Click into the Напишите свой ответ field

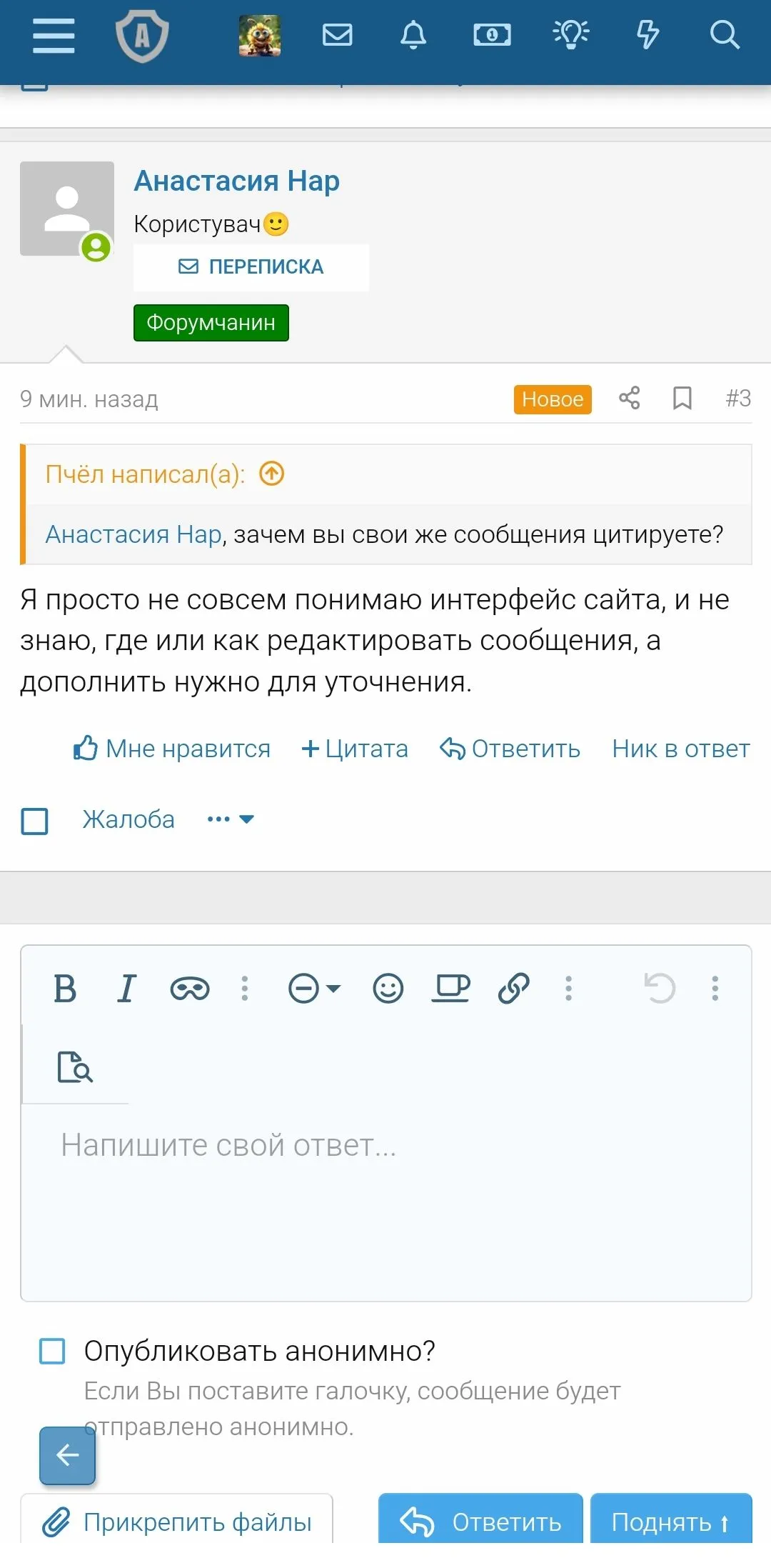pyautogui.click(x=385, y=1200)
